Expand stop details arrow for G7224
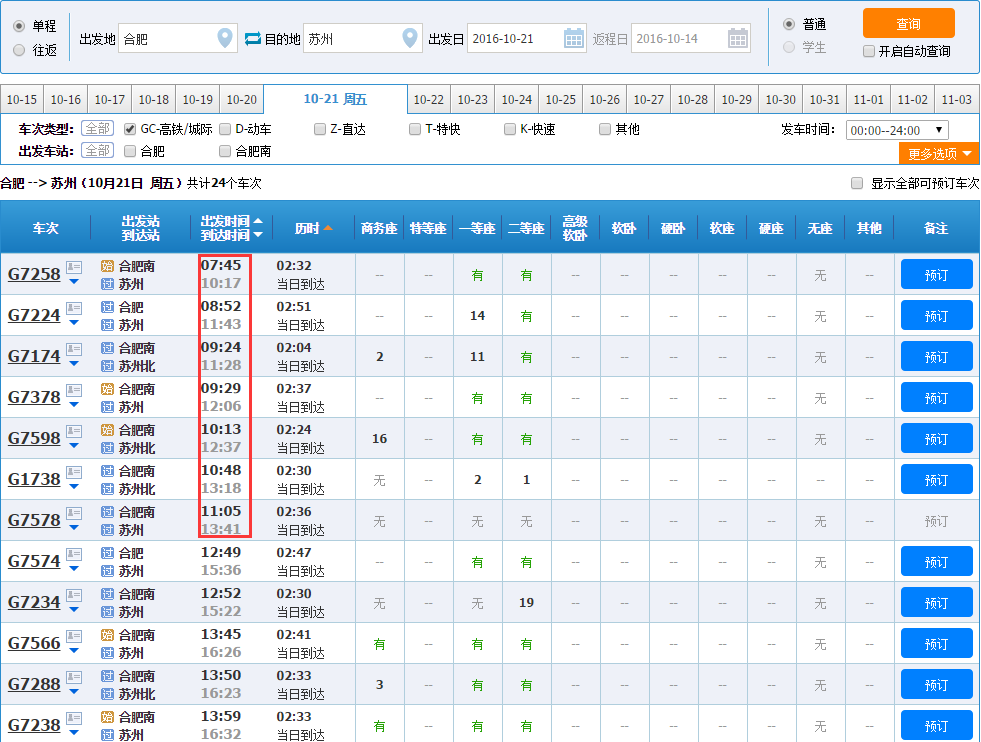Image resolution: width=981 pixels, height=742 pixels. 74,323
